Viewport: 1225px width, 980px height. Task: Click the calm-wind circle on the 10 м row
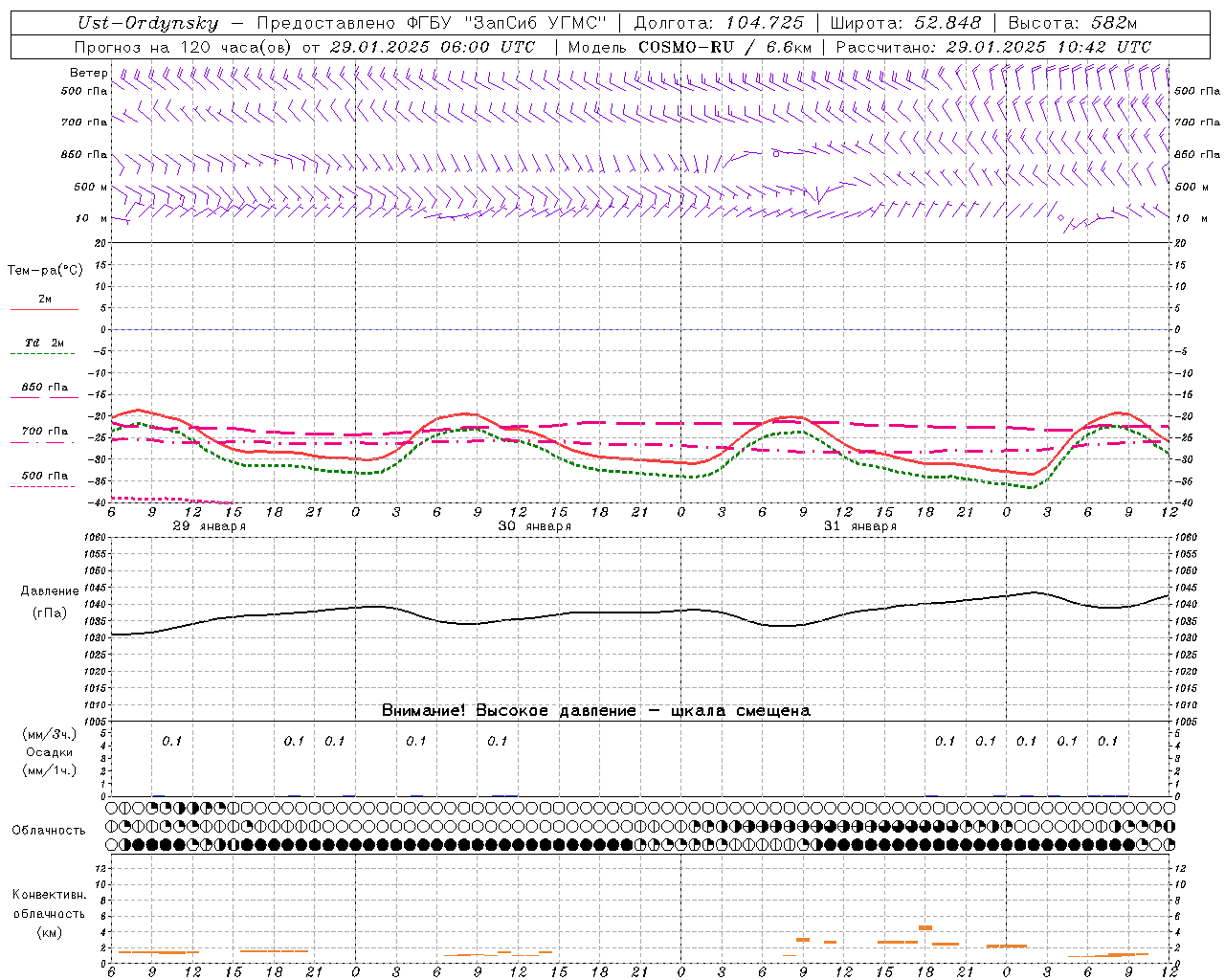(1060, 218)
